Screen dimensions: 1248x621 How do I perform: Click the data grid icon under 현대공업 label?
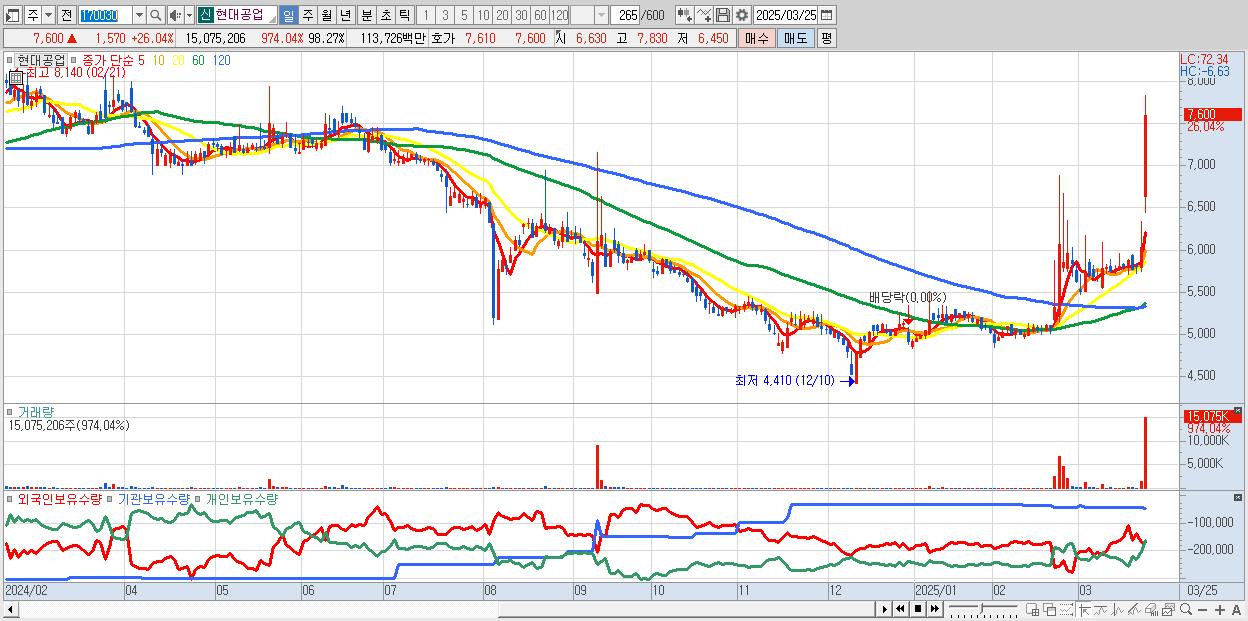click(x=17, y=78)
